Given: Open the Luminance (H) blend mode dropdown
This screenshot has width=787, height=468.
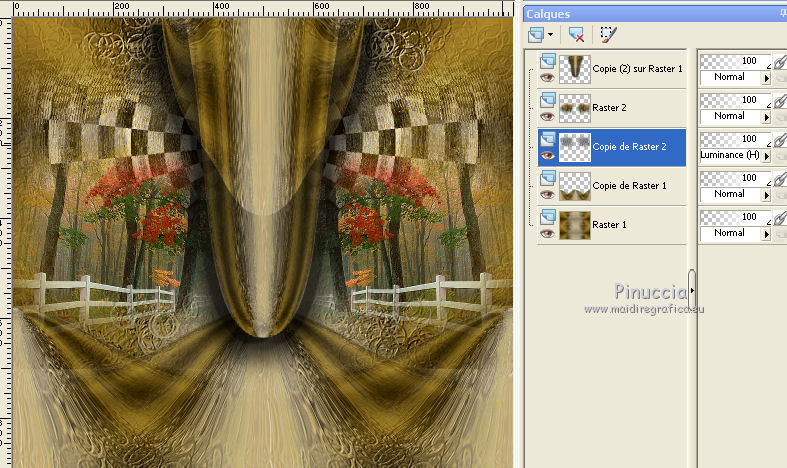Looking at the screenshot, I should coord(766,156).
